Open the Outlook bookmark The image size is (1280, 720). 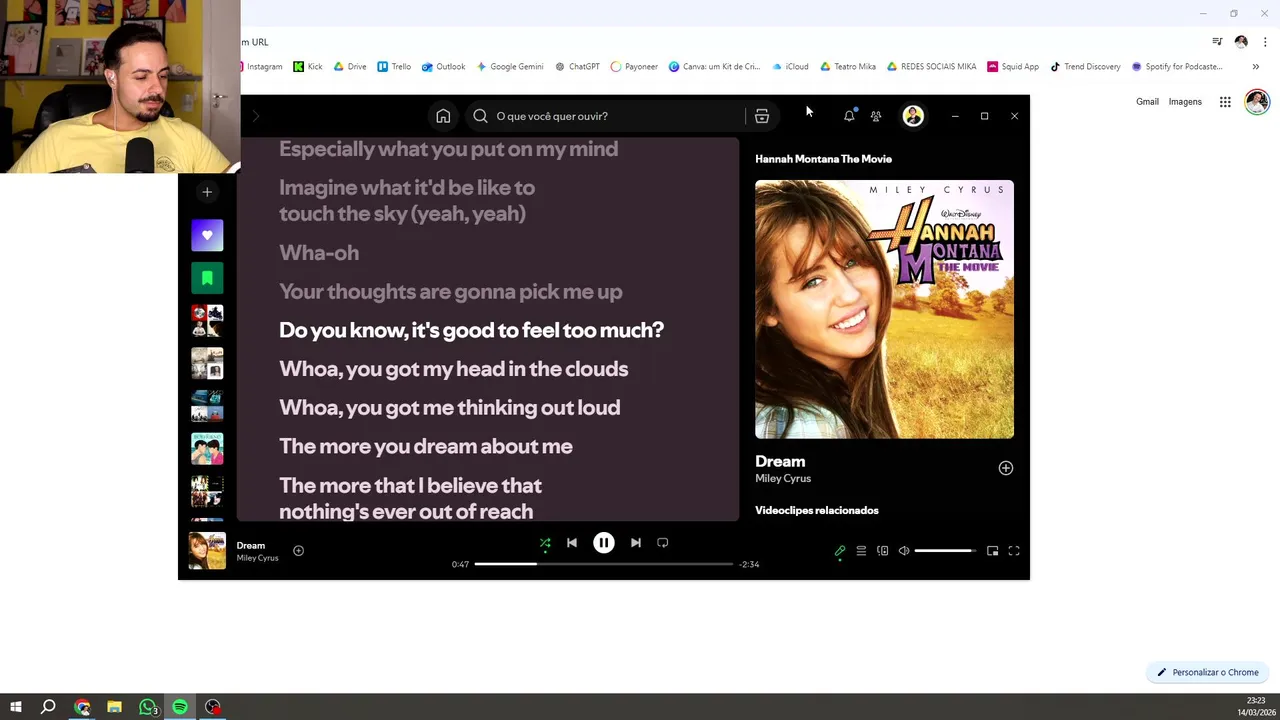(443, 67)
